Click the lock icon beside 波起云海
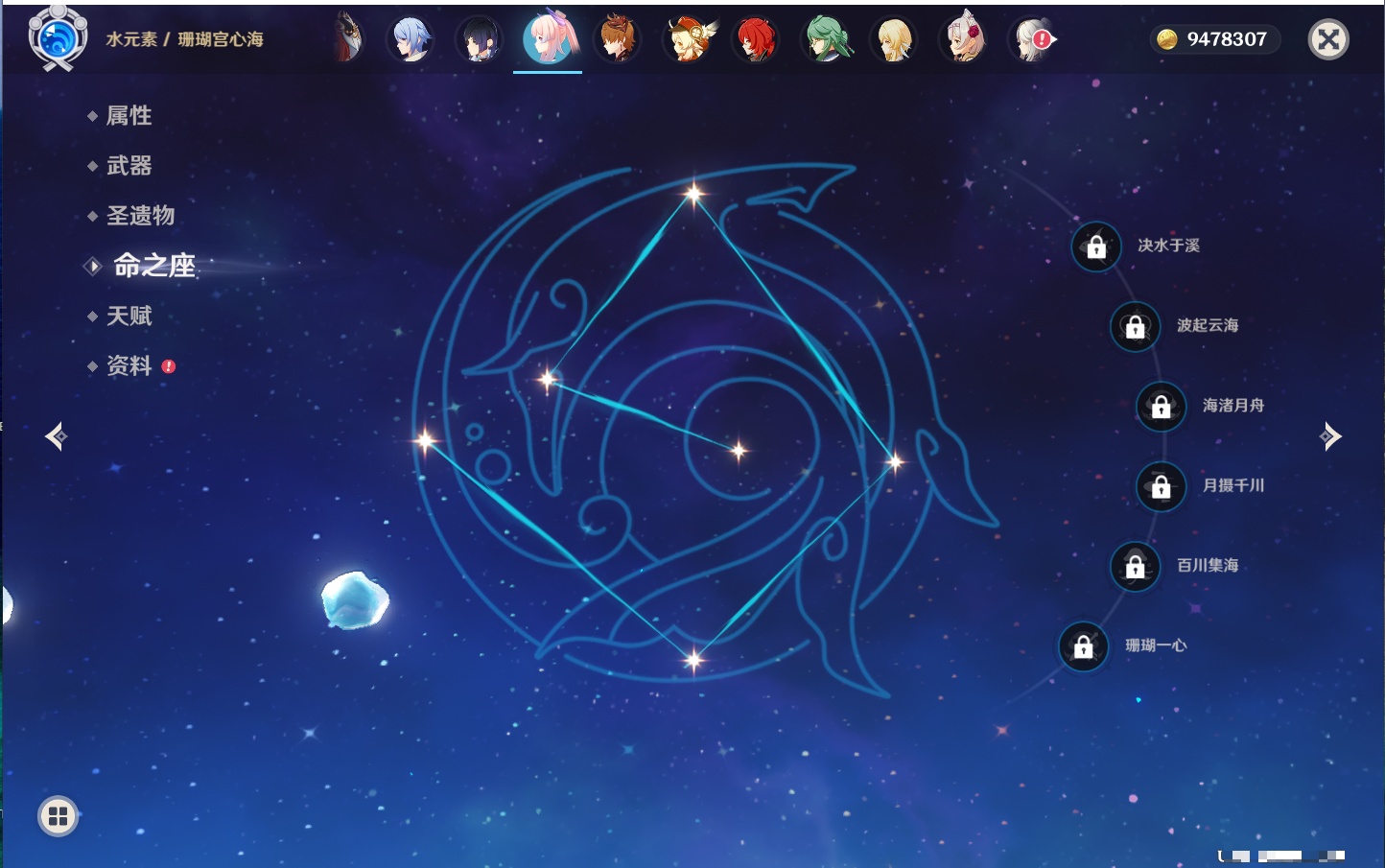Image resolution: width=1385 pixels, height=868 pixels. (1135, 326)
